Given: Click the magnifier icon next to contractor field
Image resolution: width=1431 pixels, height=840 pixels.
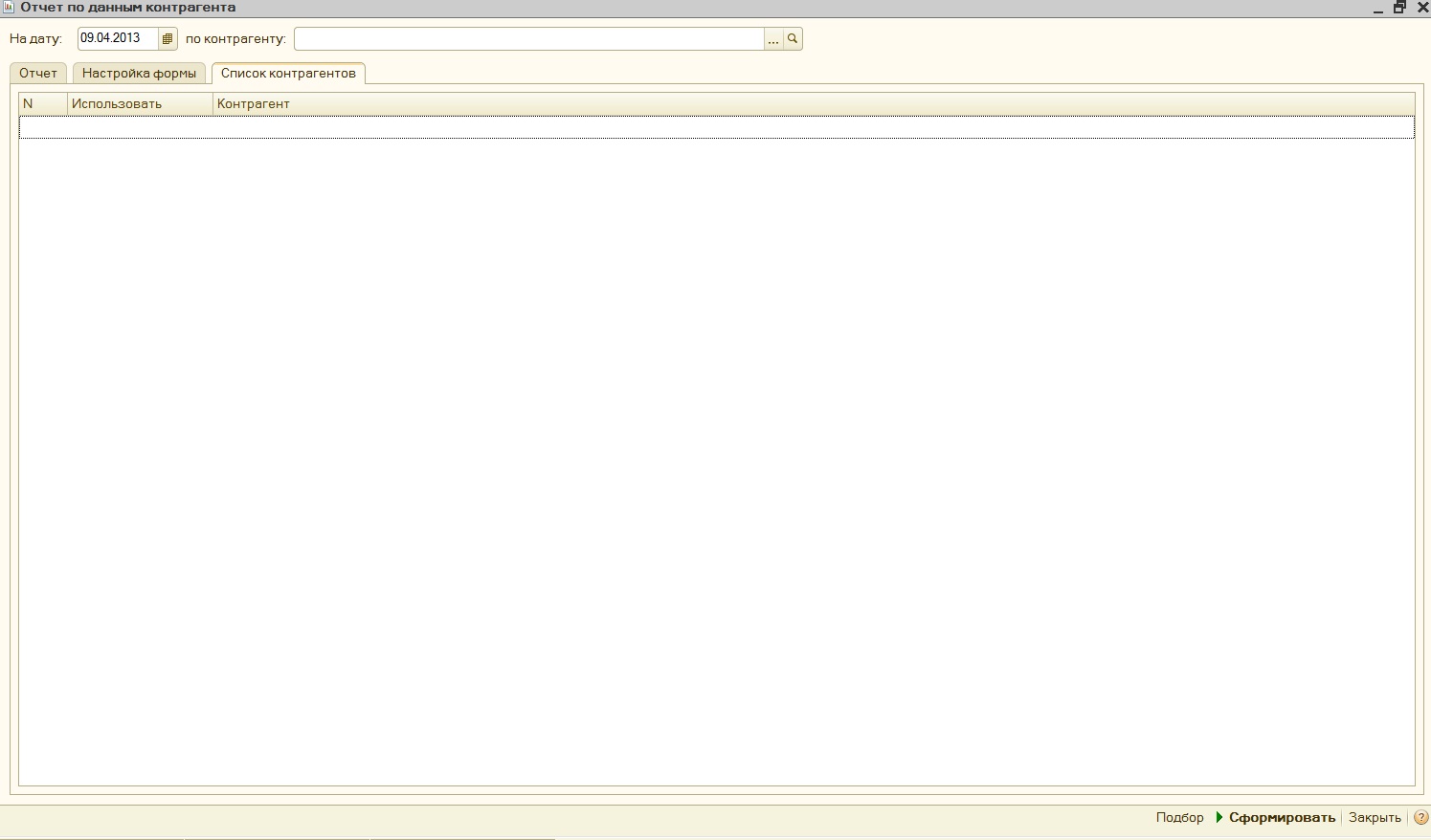Looking at the screenshot, I should (793, 39).
